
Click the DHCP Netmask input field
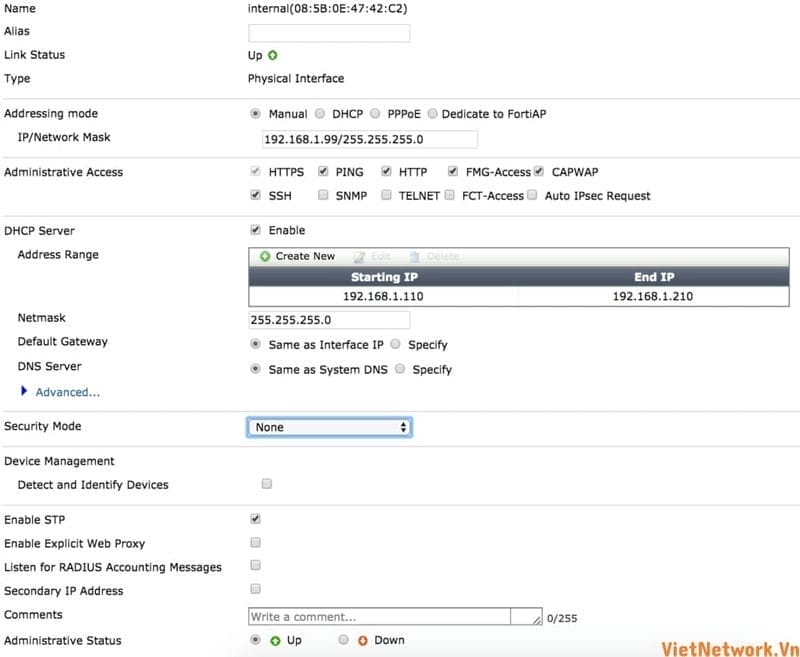[329, 320]
